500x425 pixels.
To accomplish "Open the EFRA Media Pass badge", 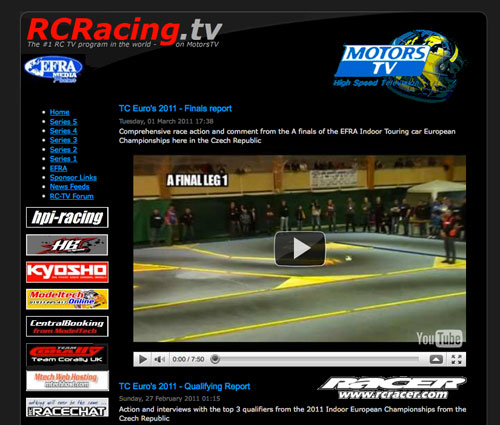I will click(54, 69).
